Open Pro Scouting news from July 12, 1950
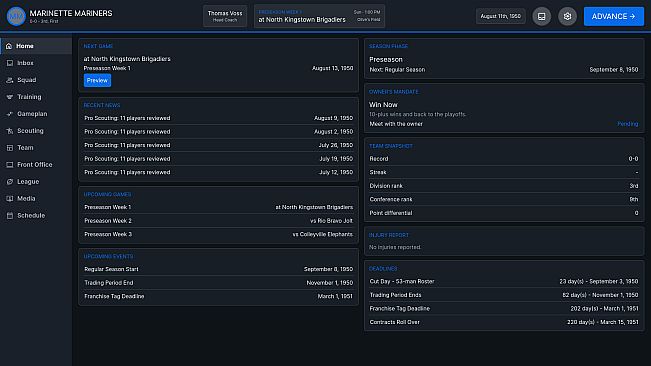Screen dimensions: 651x366 [218, 172]
